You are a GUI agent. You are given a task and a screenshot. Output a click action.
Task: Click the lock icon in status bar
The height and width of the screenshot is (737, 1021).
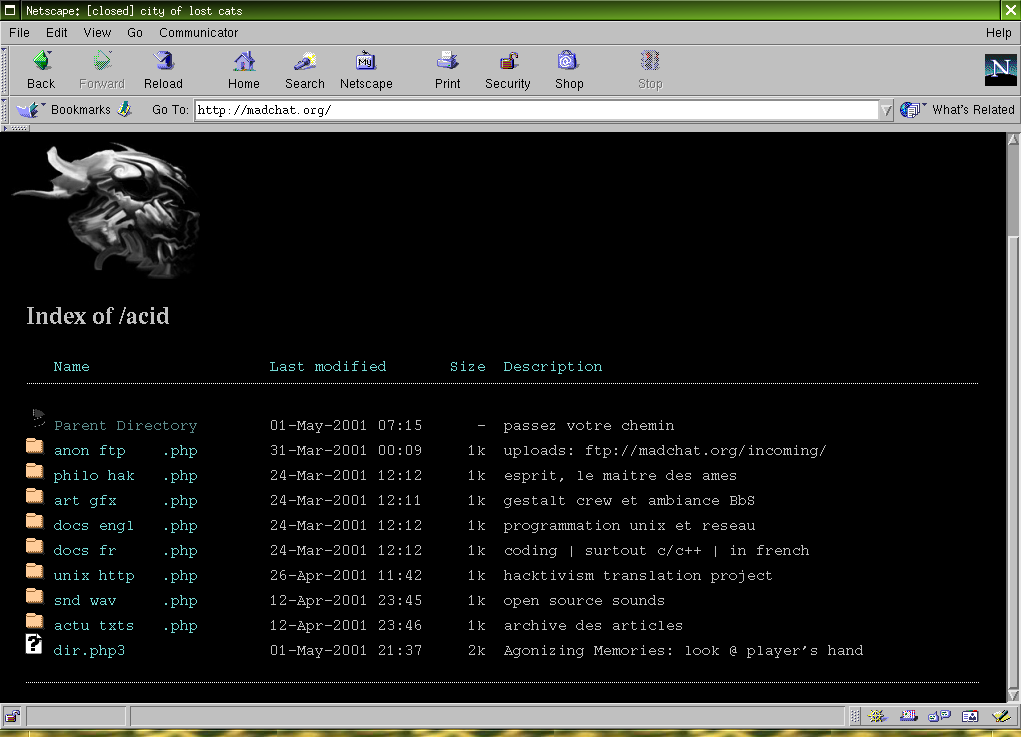[12, 716]
